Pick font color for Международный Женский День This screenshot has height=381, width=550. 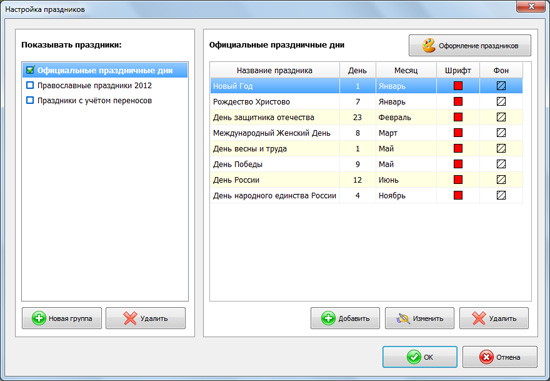(x=458, y=133)
